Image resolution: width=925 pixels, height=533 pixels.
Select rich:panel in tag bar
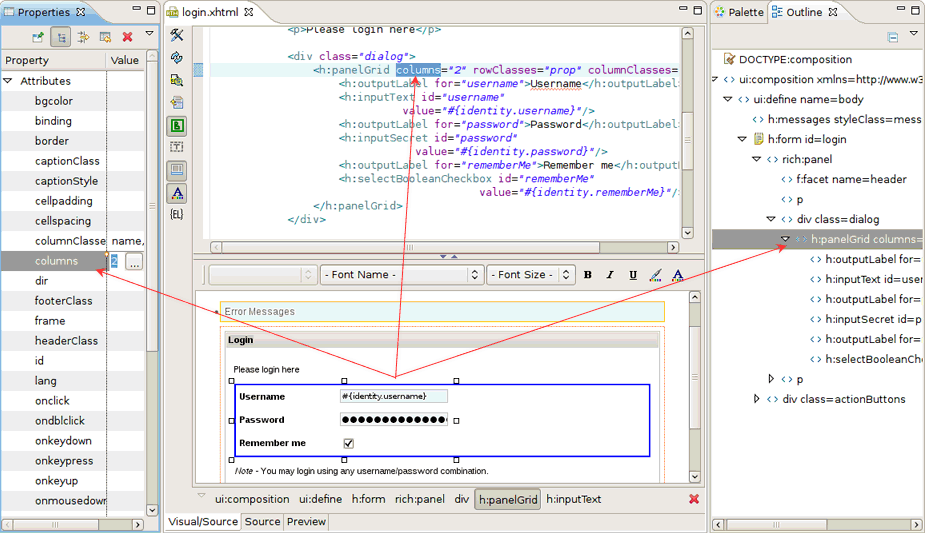click(x=419, y=499)
